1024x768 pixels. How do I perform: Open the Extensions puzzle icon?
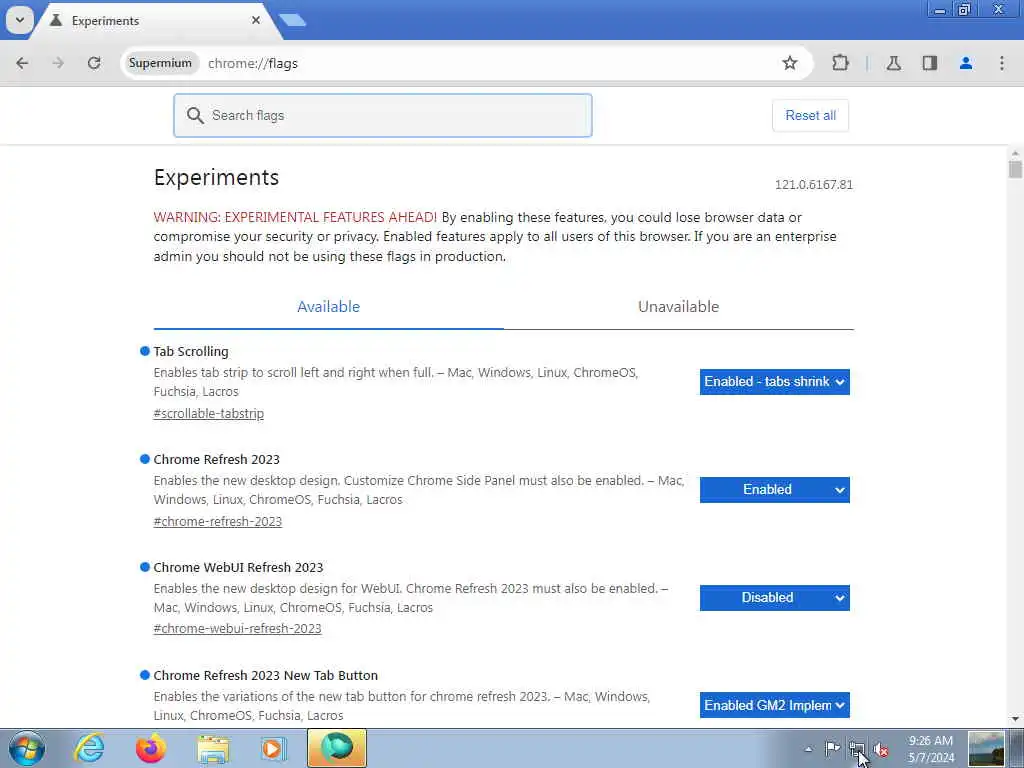[840, 63]
